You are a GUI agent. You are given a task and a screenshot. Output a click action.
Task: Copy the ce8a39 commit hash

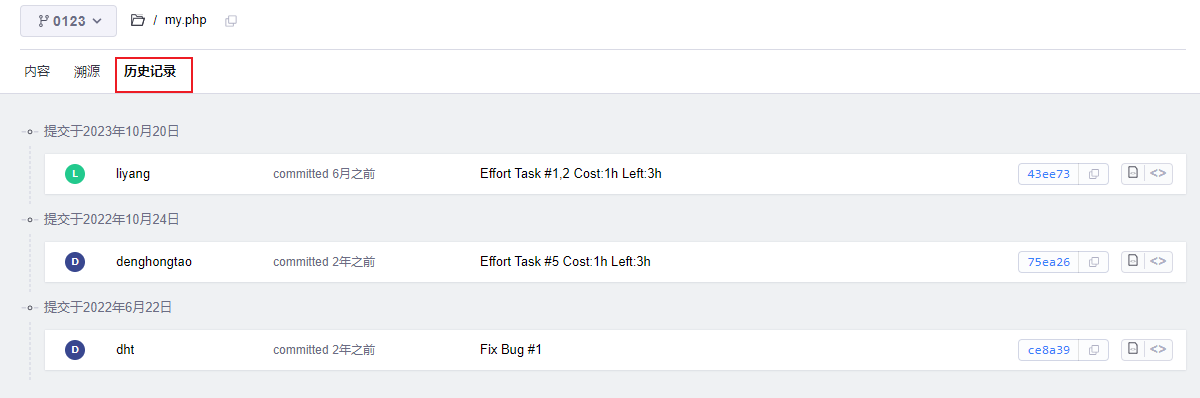(1094, 350)
